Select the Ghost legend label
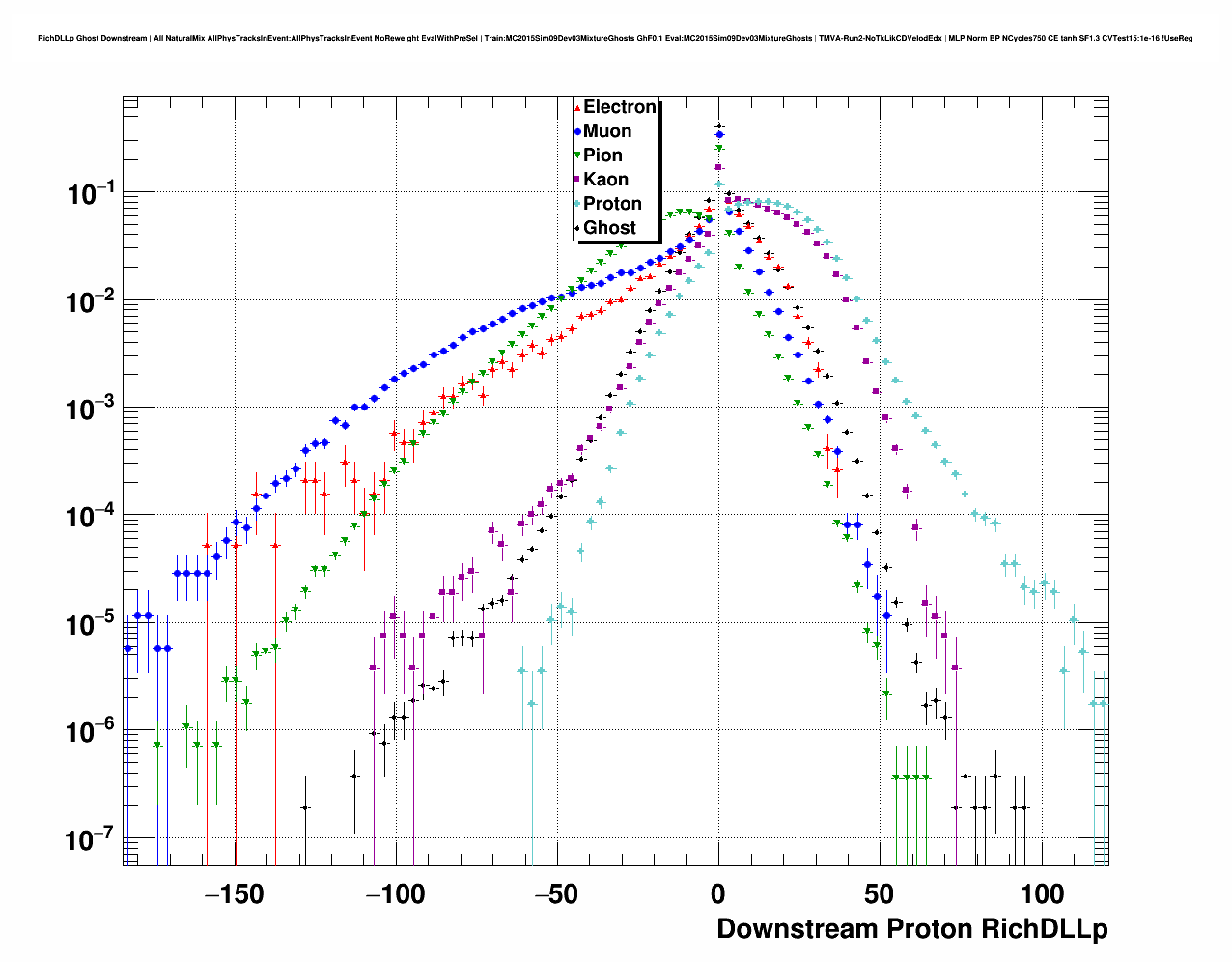1232x962 pixels. [609, 228]
